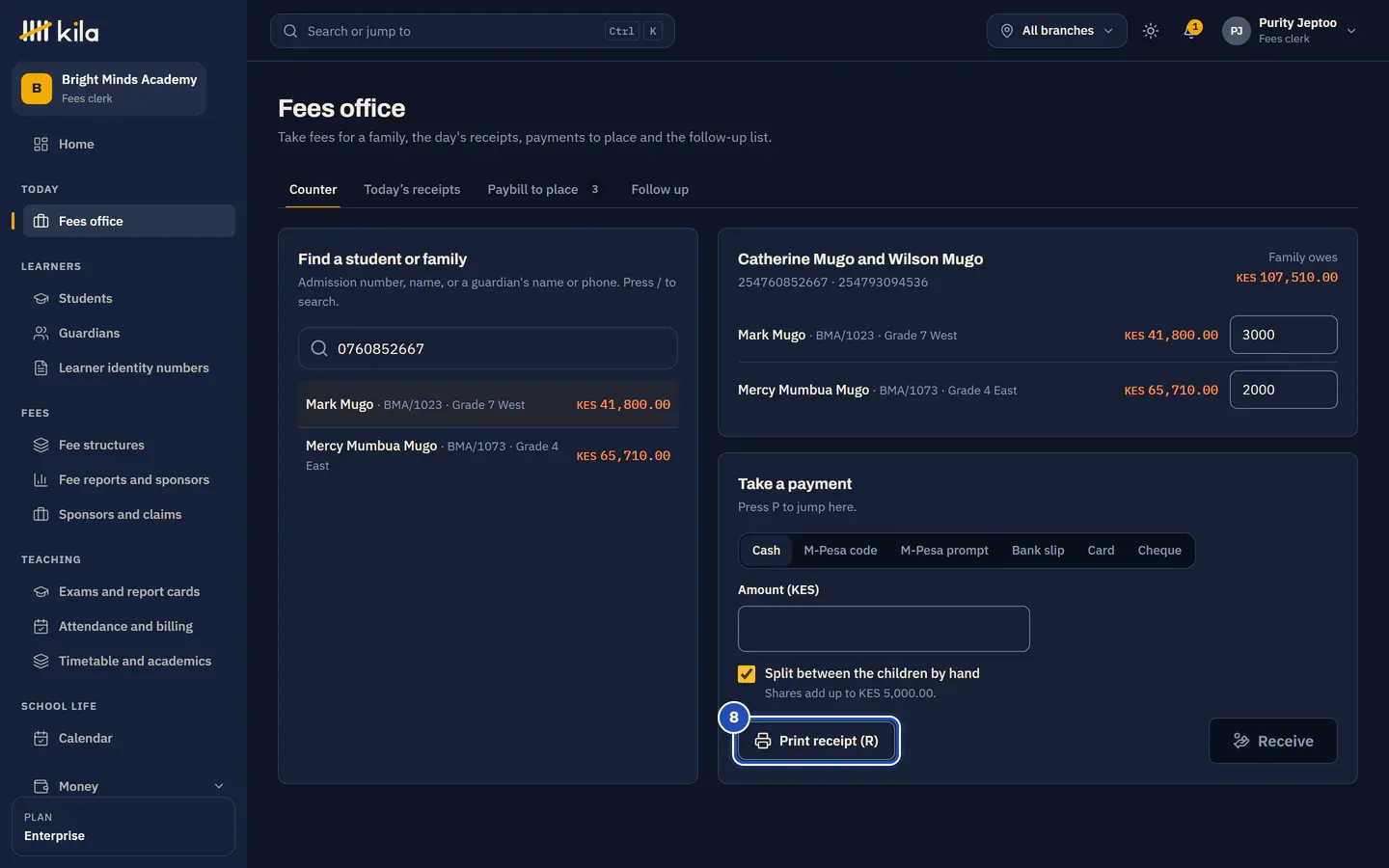Pick Bank slip payment method

coord(1038,550)
